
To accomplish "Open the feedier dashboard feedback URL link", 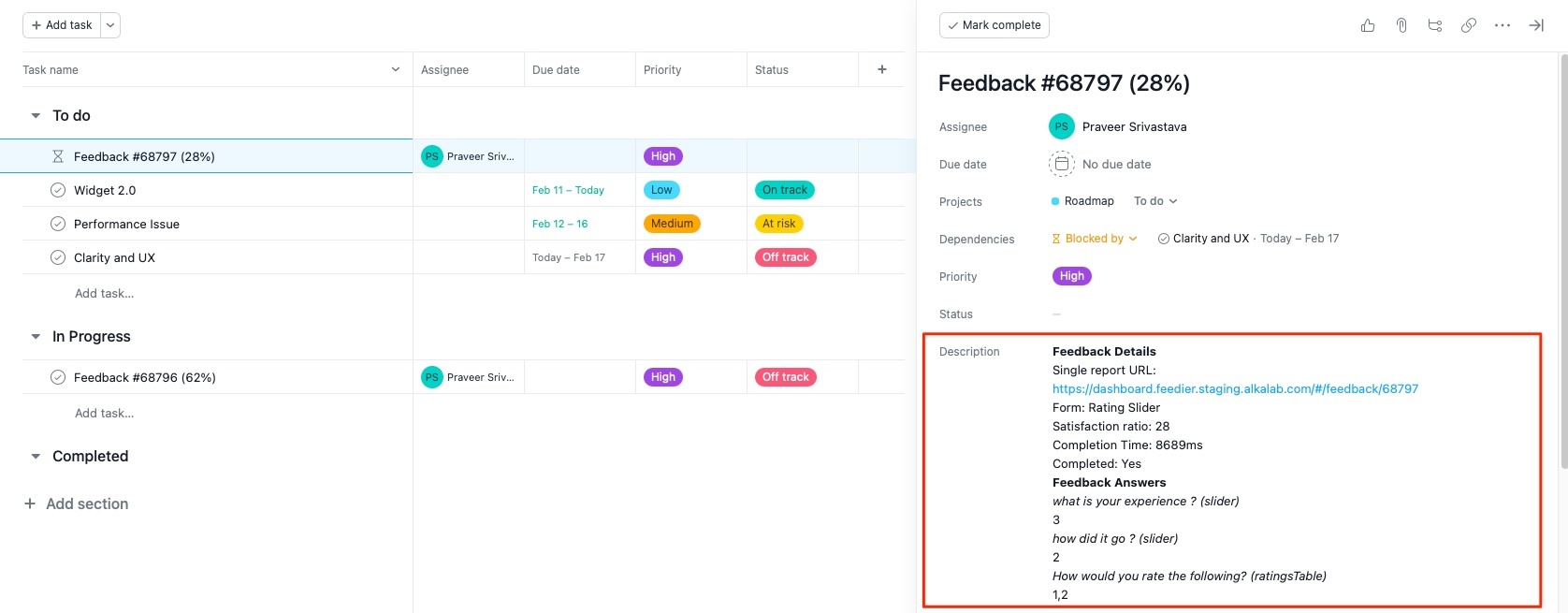I will (1235, 388).
